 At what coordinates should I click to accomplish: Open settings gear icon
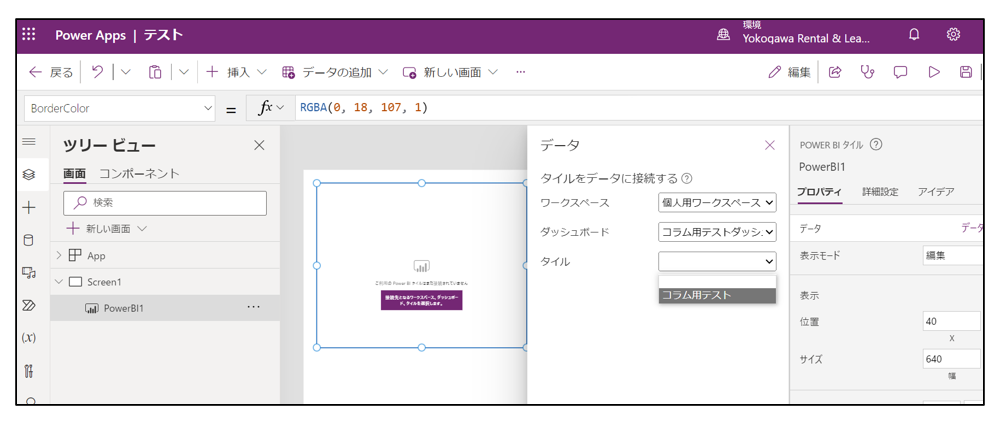pyautogui.click(x=953, y=34)
